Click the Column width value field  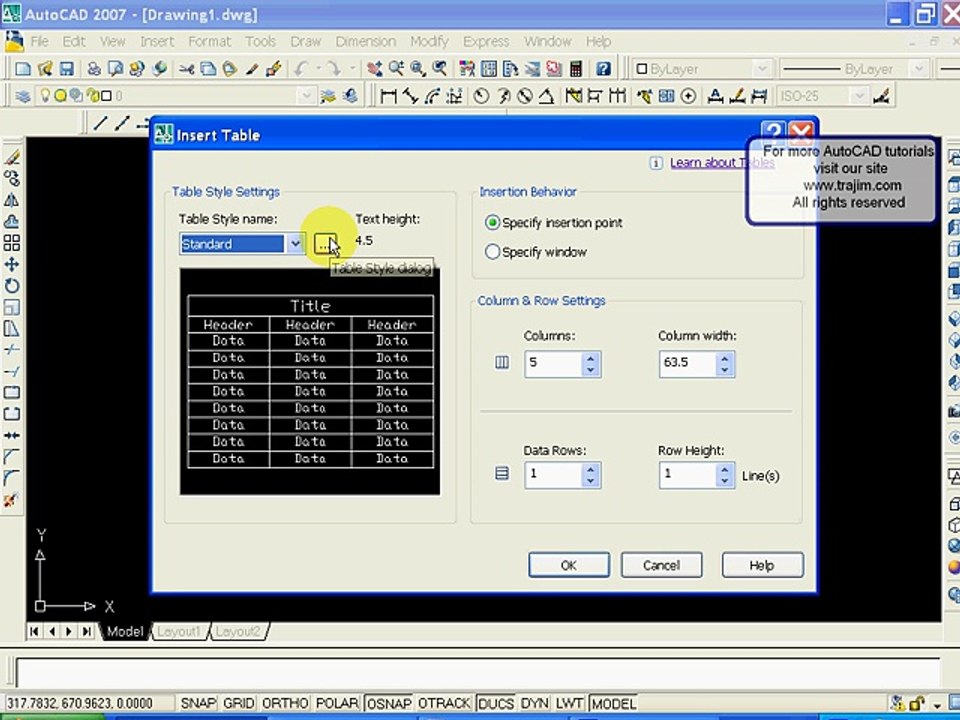[x=688, y=364]
